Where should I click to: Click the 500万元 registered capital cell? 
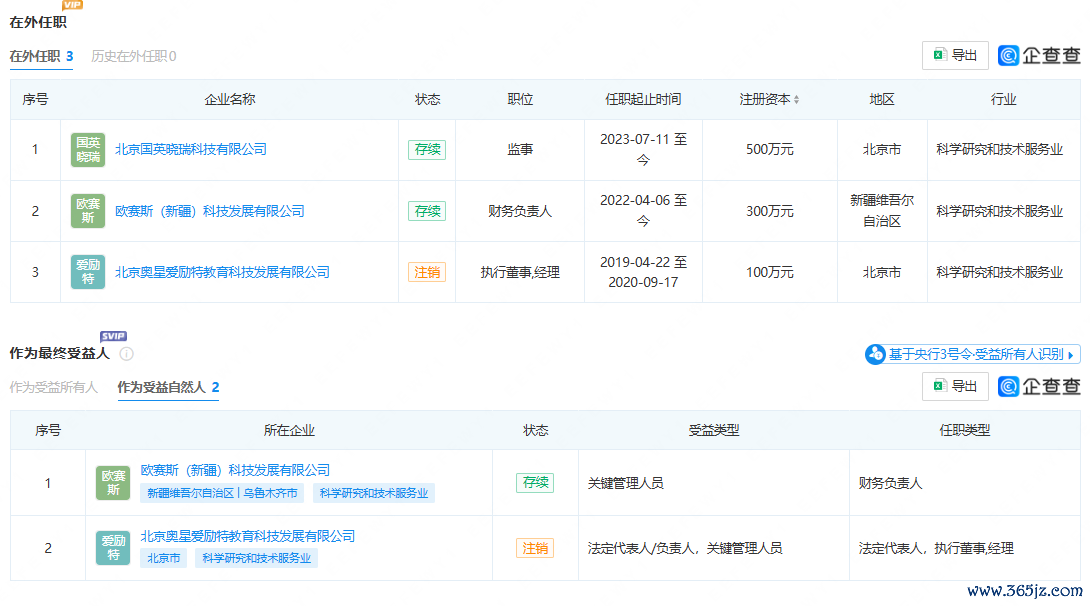pos(770,149)
